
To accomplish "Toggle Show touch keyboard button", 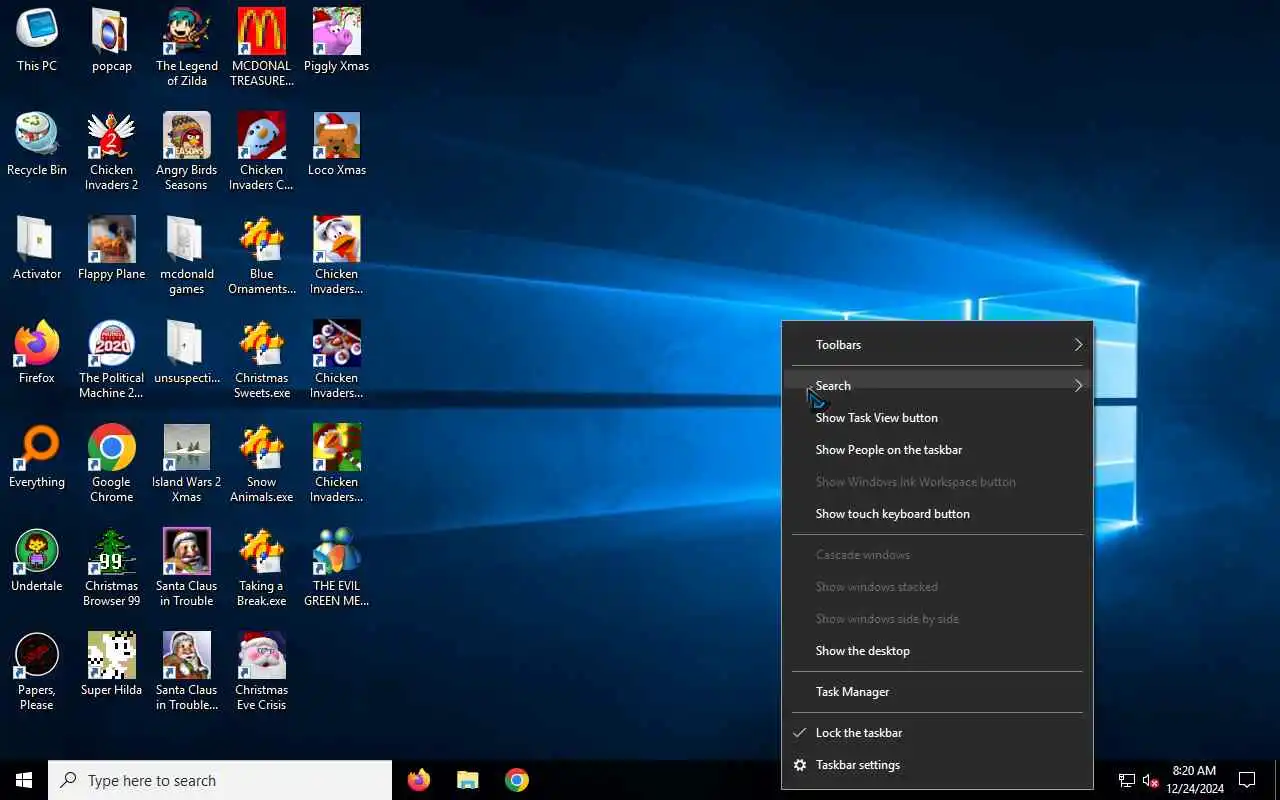I will point(937,514).
